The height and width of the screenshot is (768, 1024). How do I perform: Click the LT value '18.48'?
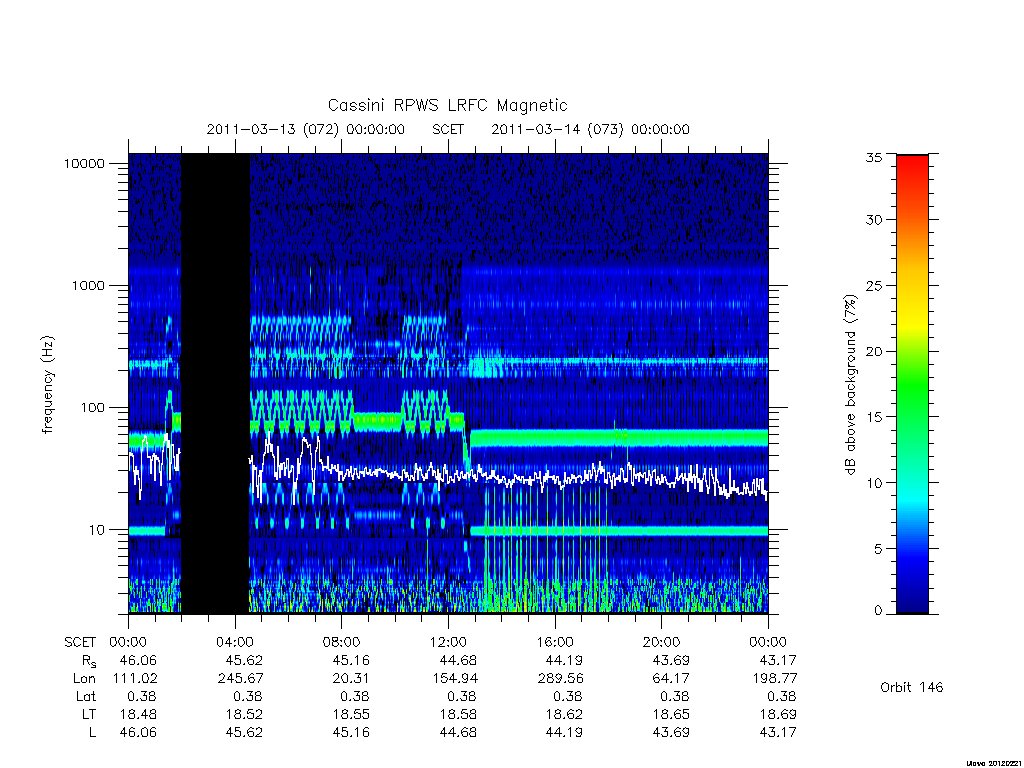click(138, 715)
